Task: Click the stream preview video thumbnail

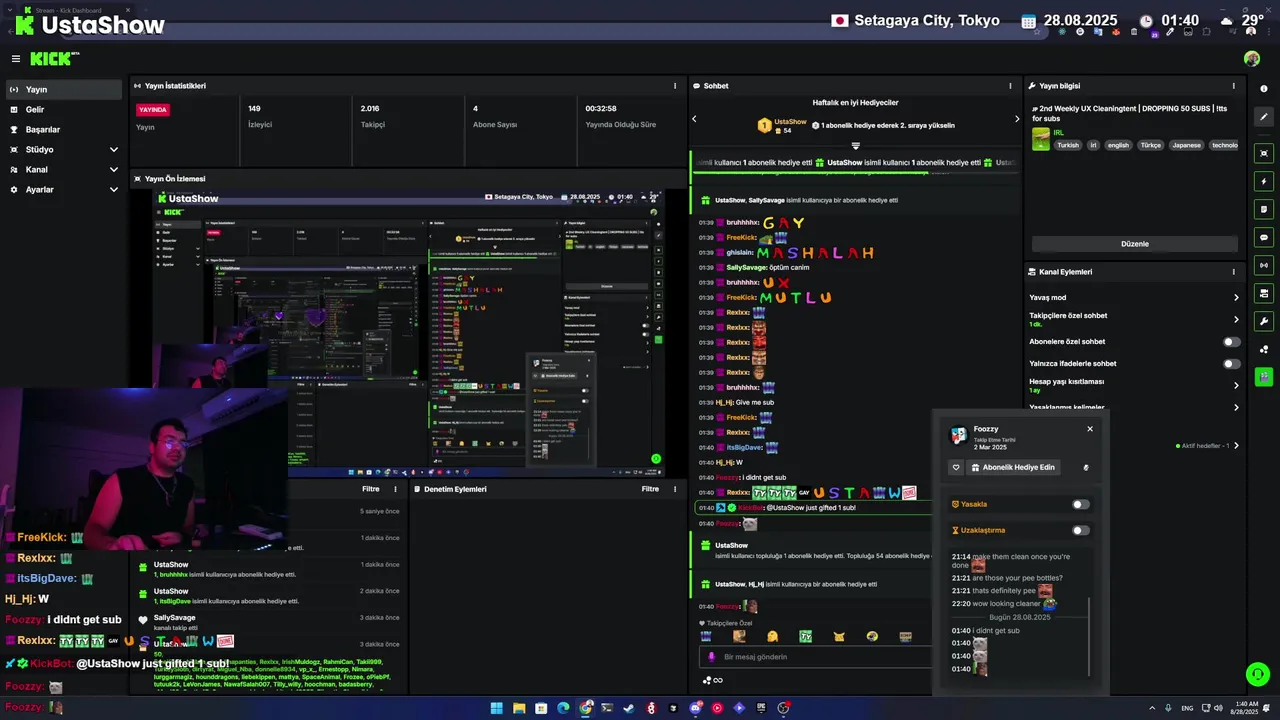Action: 408,332
